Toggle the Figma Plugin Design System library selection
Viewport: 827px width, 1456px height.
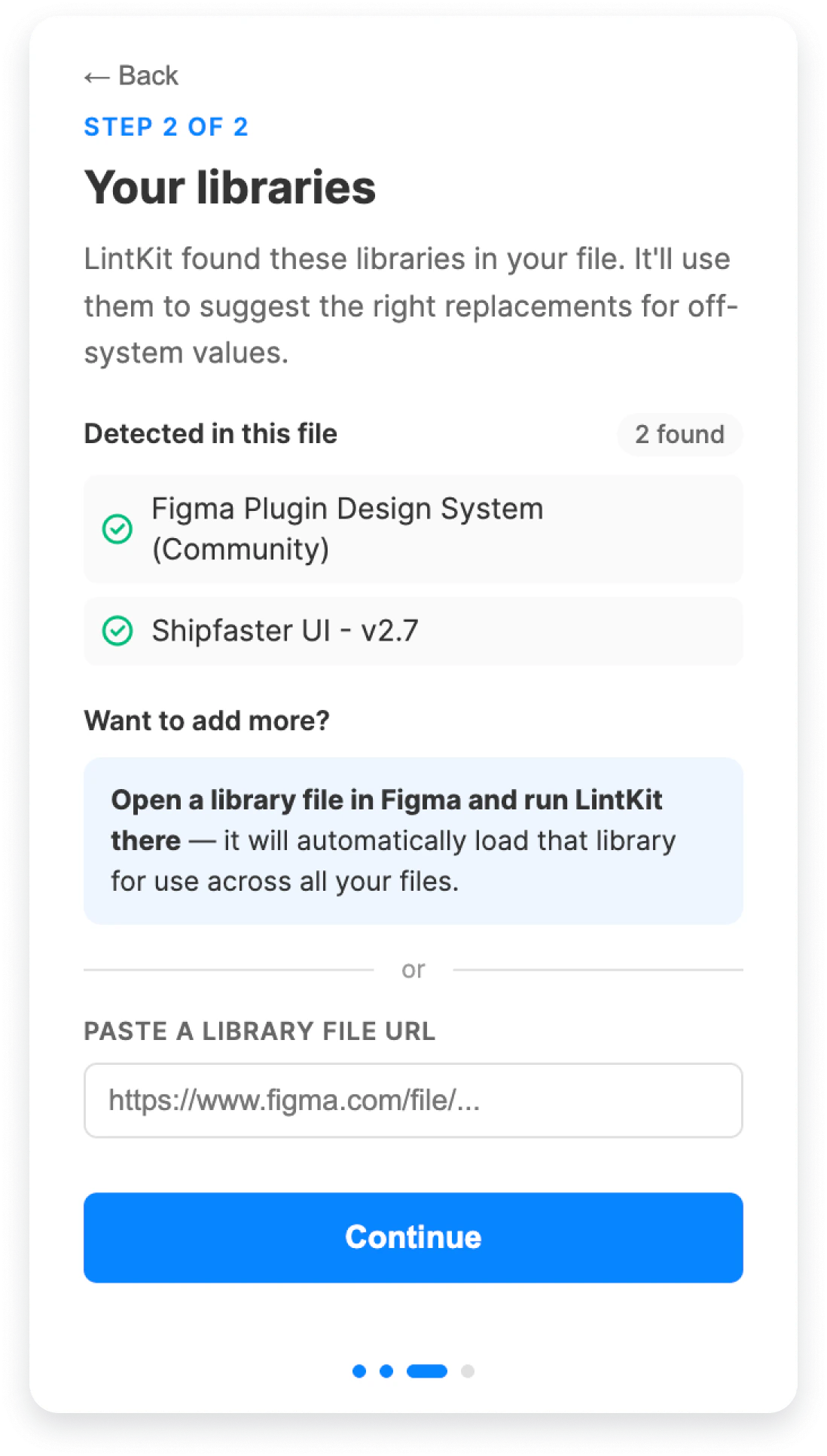pos(413,528)
